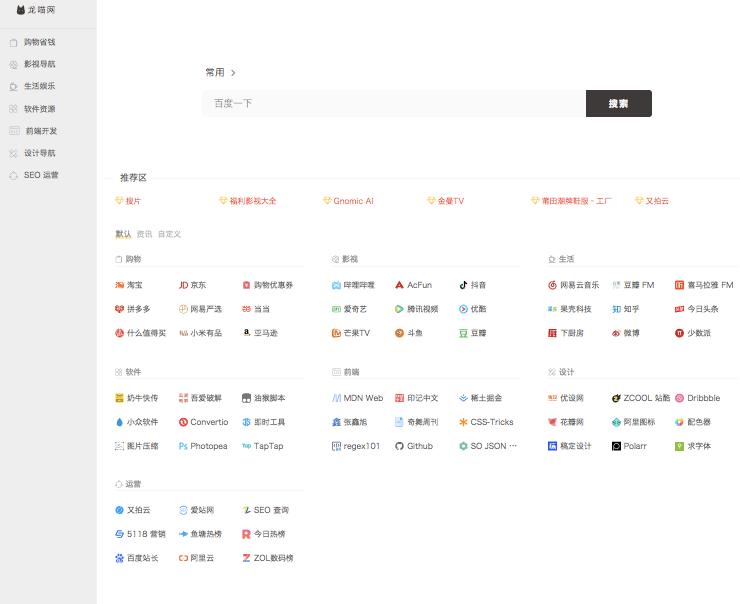Open 购物省钱 in the sidebar menu
Viewport: 740px width, 604px height.
[x=40, y=42]
